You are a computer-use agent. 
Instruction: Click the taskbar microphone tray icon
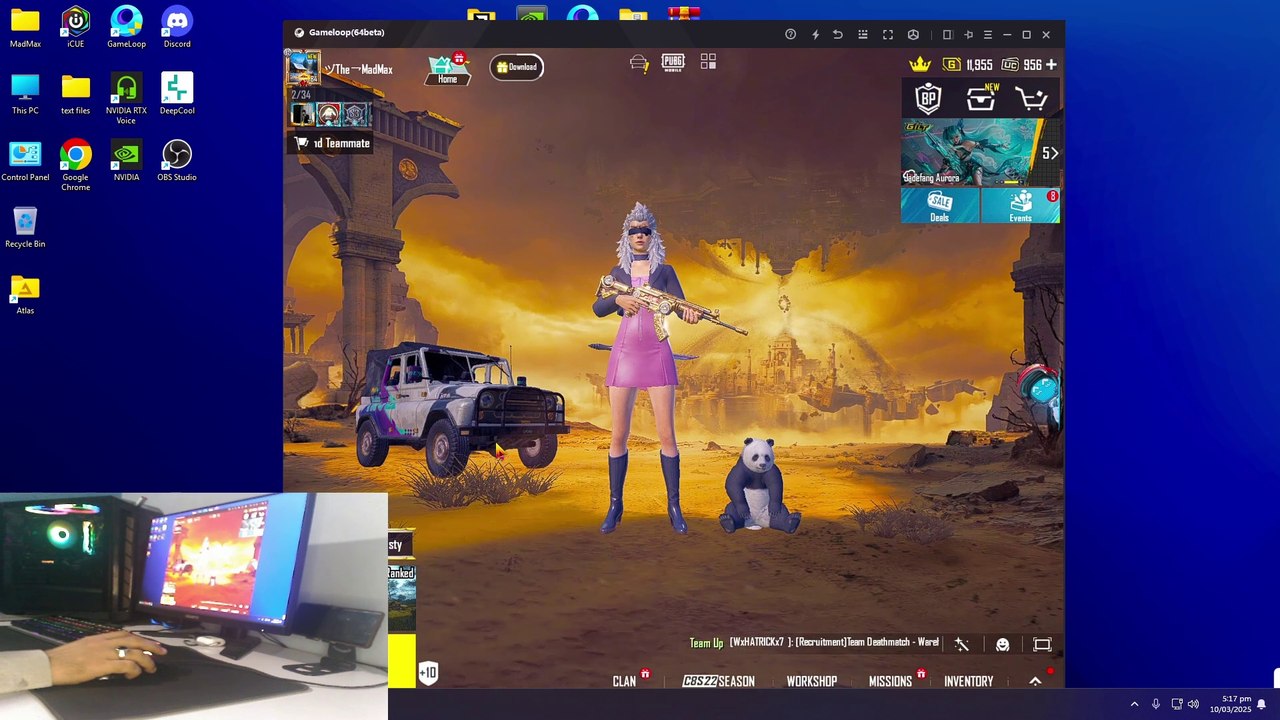point(1156,704)
